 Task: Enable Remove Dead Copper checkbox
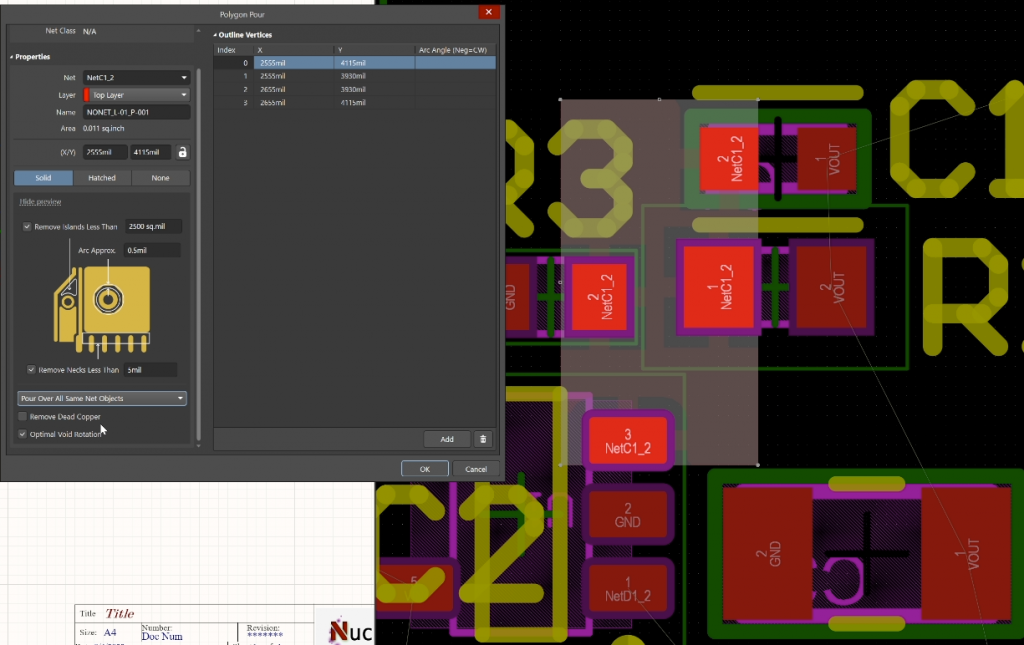tap(23, 417)
